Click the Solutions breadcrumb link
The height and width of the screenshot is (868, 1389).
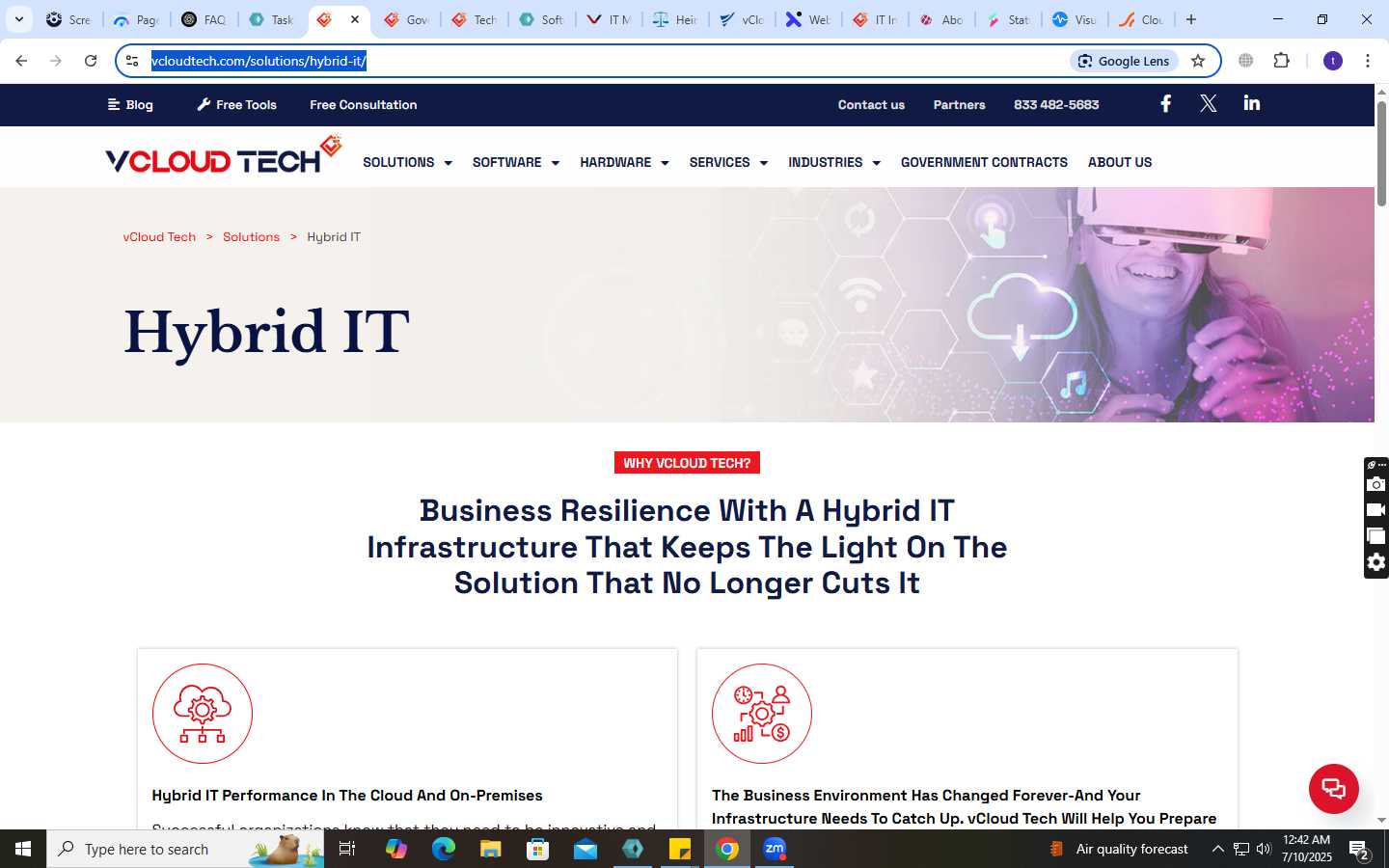251,236
